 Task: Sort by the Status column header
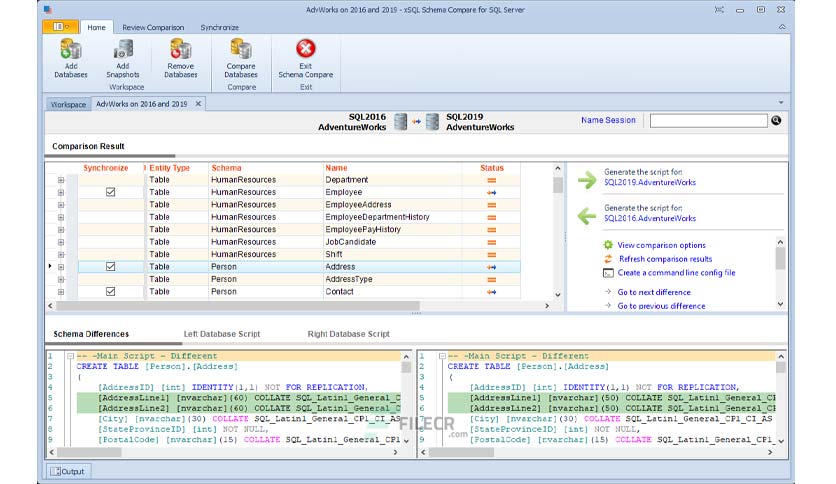[x=492, y=168]
